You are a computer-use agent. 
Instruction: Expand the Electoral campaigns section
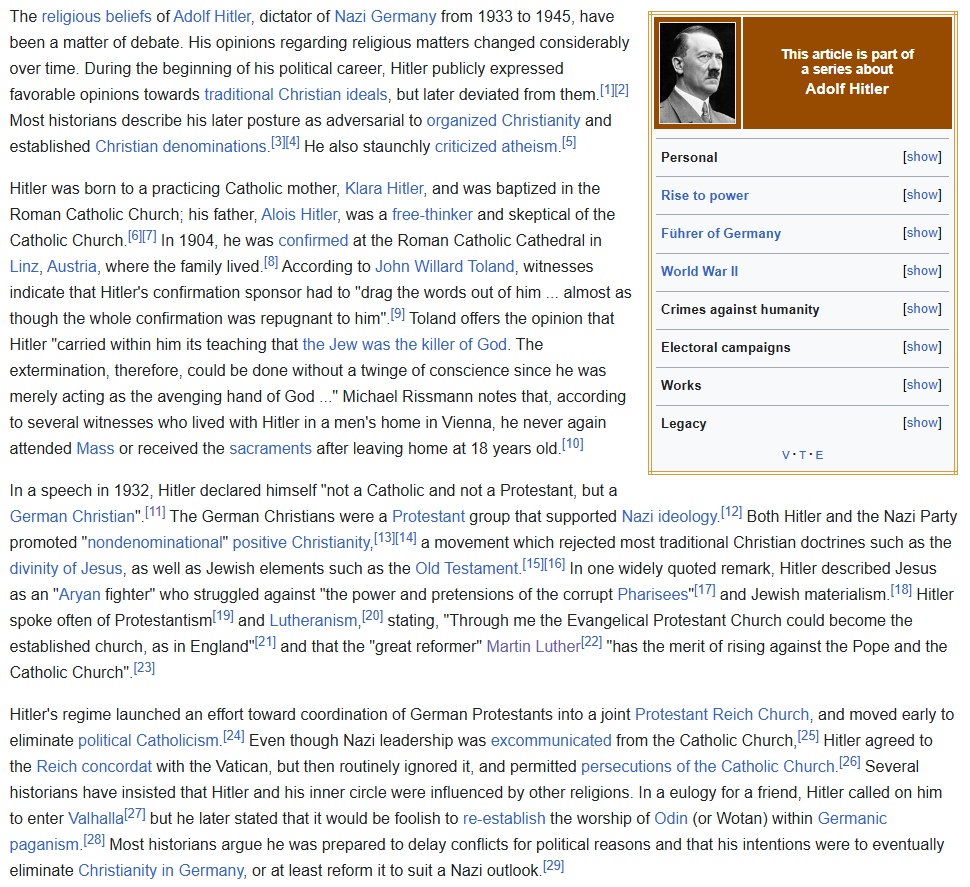coord(922,347)
